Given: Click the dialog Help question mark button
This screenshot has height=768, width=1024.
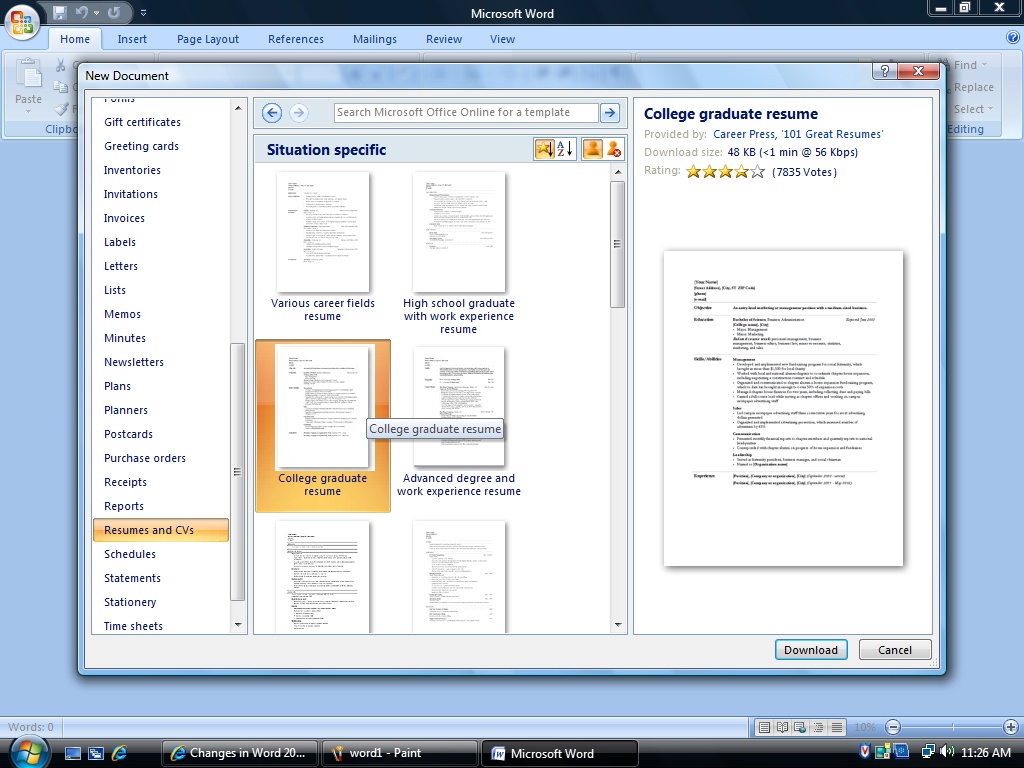Looking at the screenshot, I should [885, 71].
